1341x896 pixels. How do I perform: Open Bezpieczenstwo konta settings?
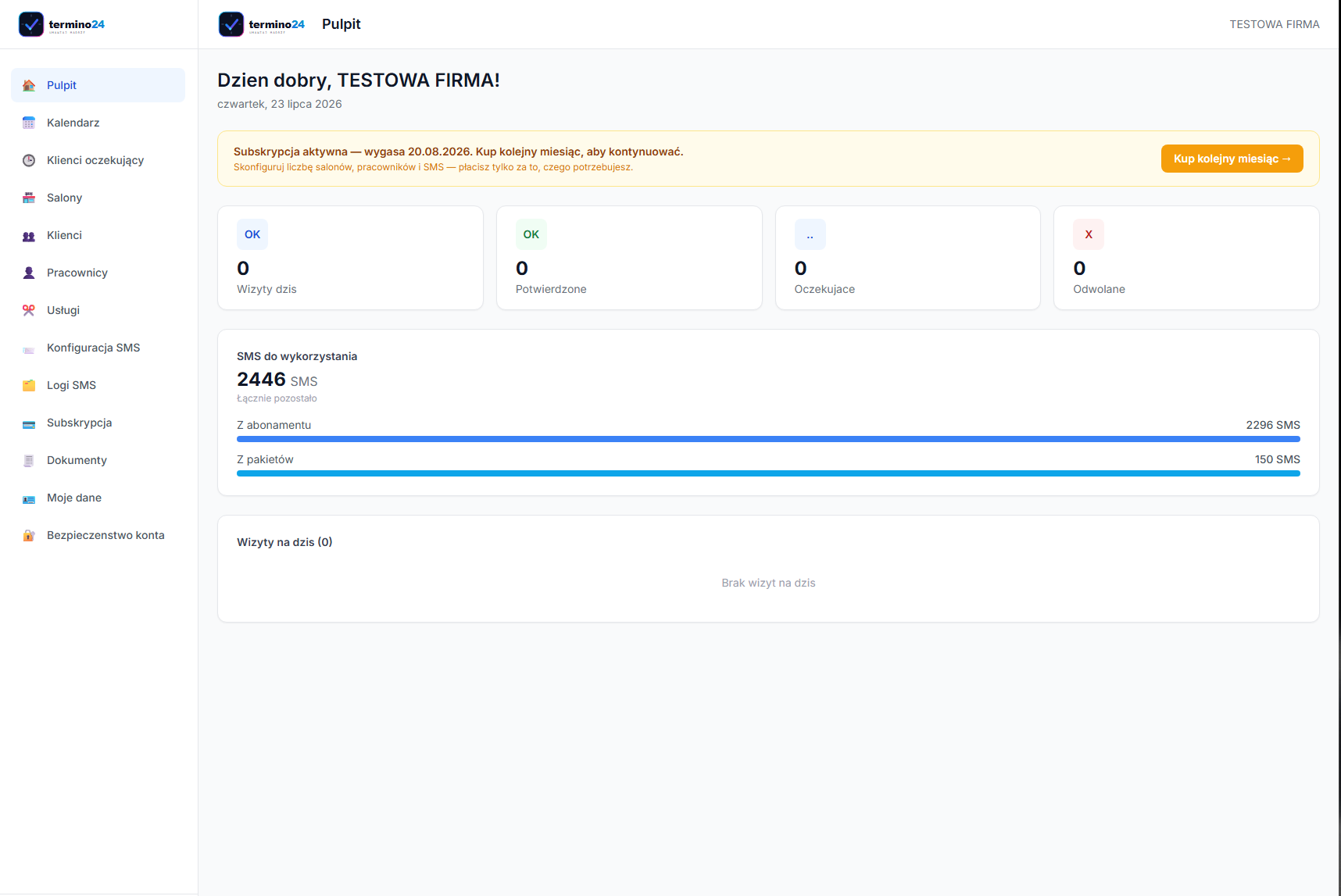[x=98, y=535]
